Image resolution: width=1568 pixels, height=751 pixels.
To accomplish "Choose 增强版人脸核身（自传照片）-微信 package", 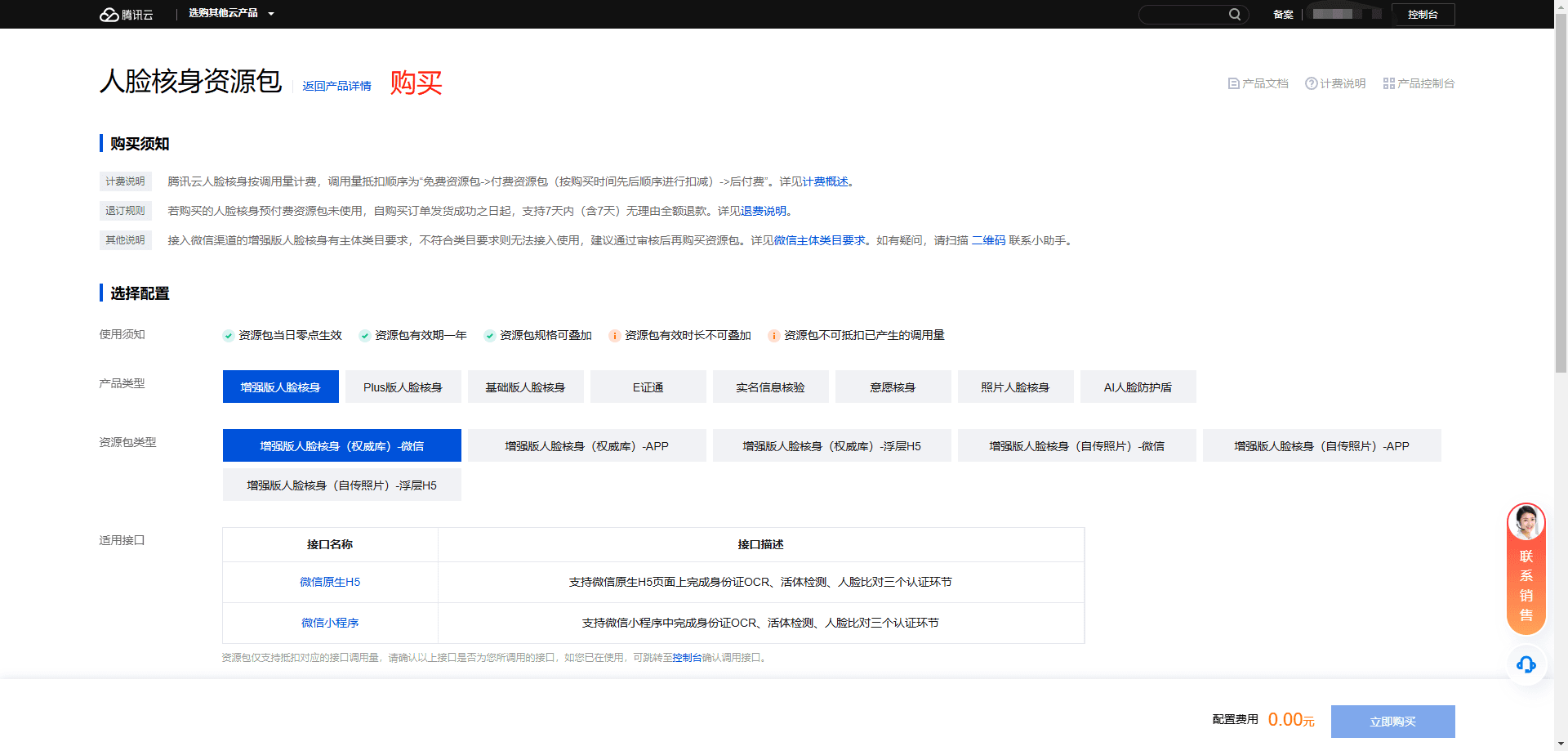I will [x=1076, y=445].
